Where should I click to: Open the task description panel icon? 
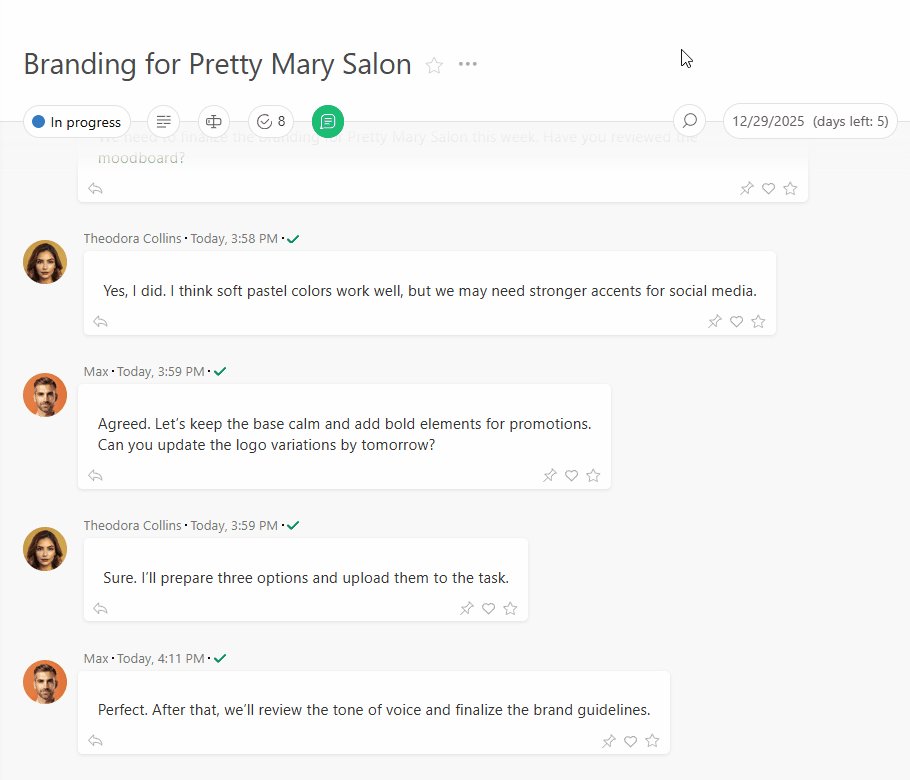[x=163, y=121]
